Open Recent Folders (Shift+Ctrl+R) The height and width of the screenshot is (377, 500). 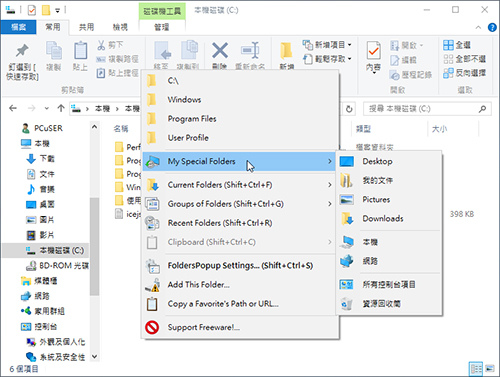click(x=240, y=223)
